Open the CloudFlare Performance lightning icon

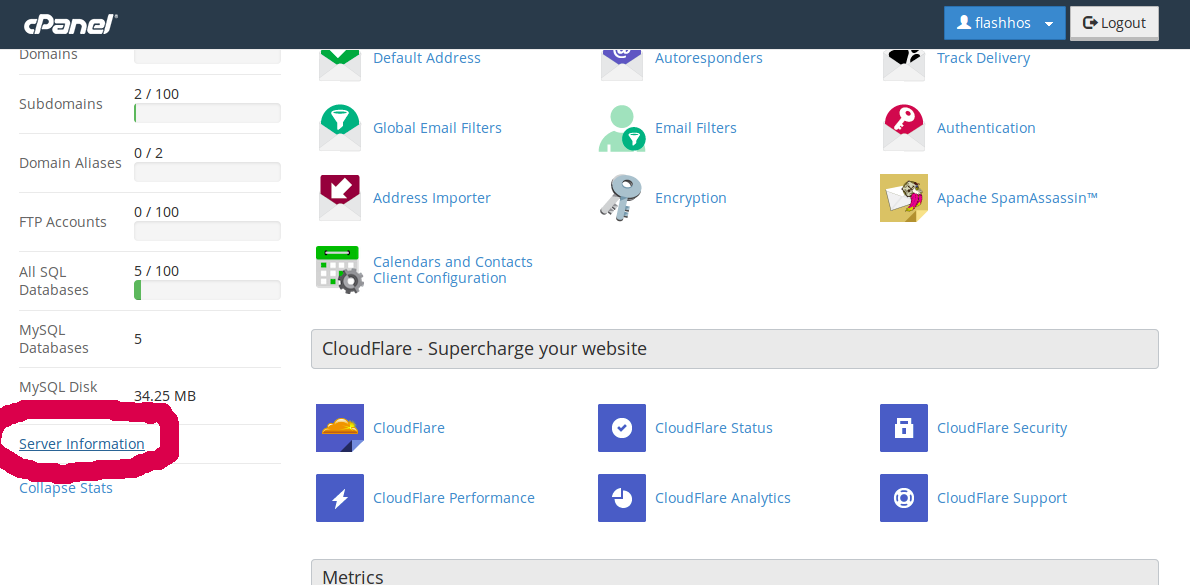[x=340, y=498]
